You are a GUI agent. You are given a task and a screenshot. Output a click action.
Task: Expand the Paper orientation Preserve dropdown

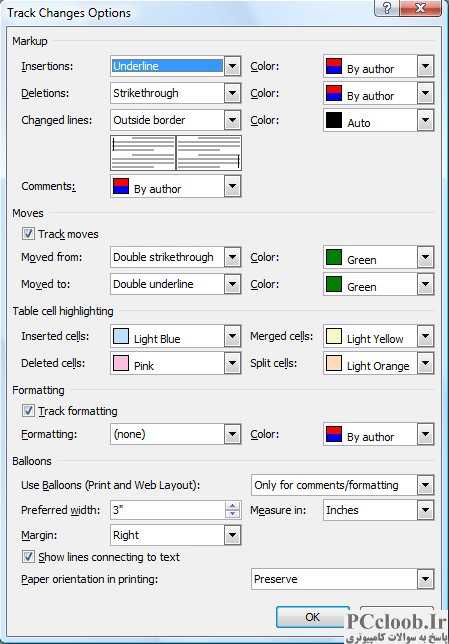426,580
